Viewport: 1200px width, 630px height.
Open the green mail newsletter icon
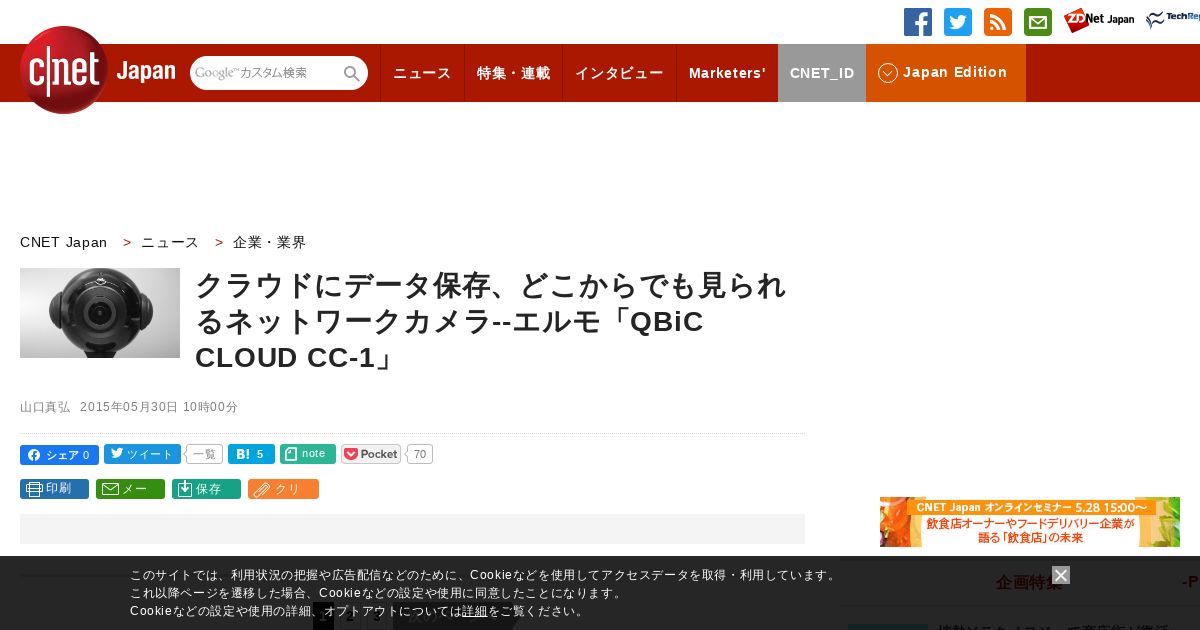coord(1038,22)
